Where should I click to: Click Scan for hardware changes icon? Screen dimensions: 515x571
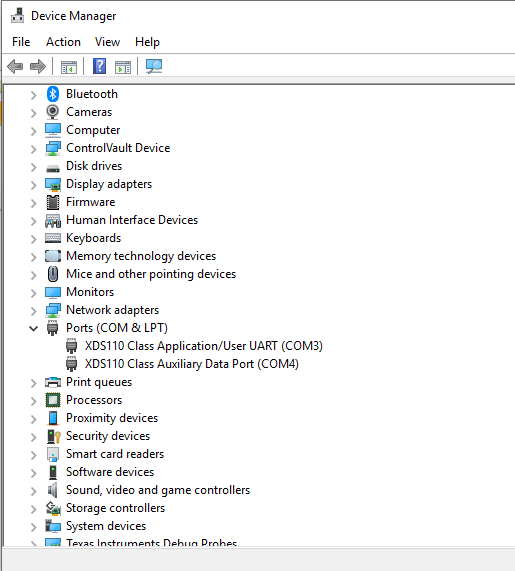[x=154, y=66]
